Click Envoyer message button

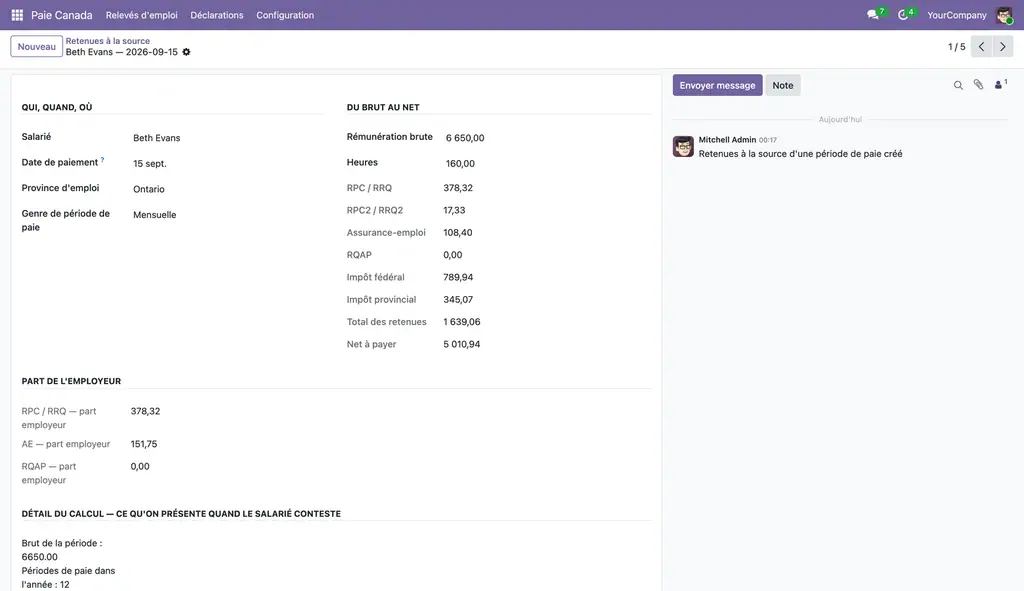click(717, 85)
